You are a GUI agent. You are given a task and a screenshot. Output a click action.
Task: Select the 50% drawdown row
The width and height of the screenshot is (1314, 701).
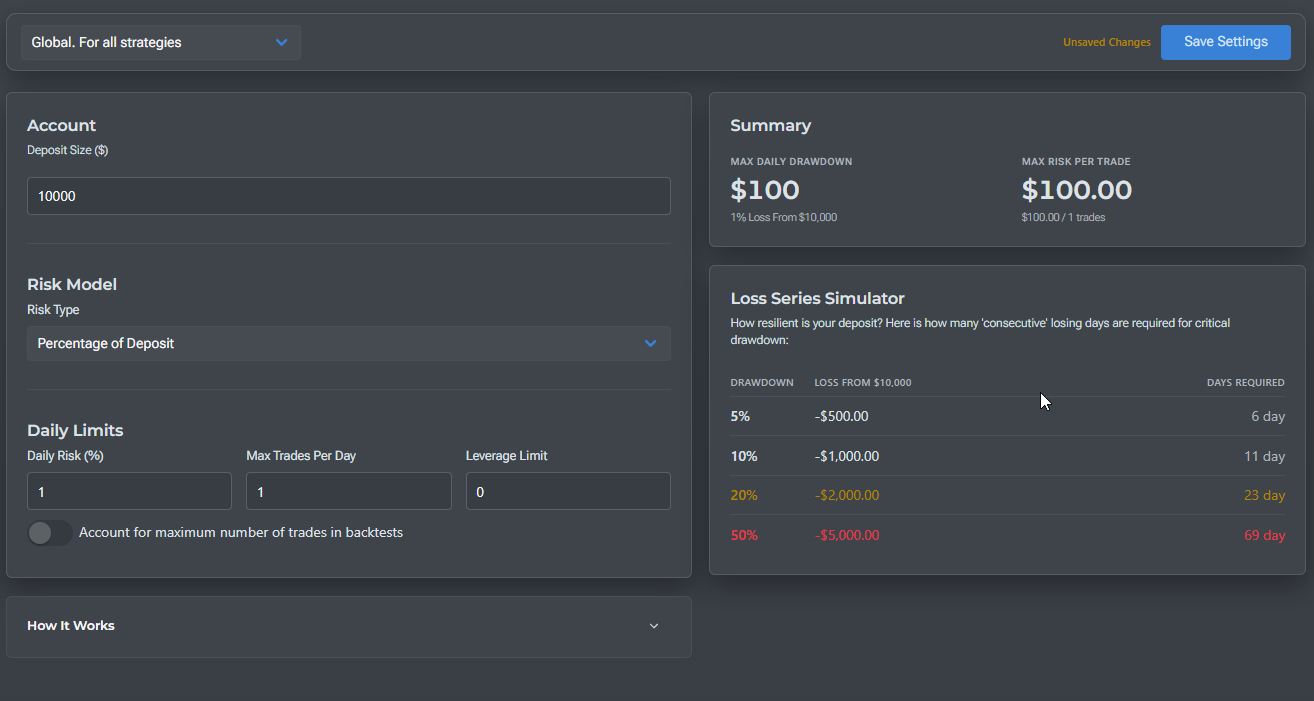[1007, 535]
